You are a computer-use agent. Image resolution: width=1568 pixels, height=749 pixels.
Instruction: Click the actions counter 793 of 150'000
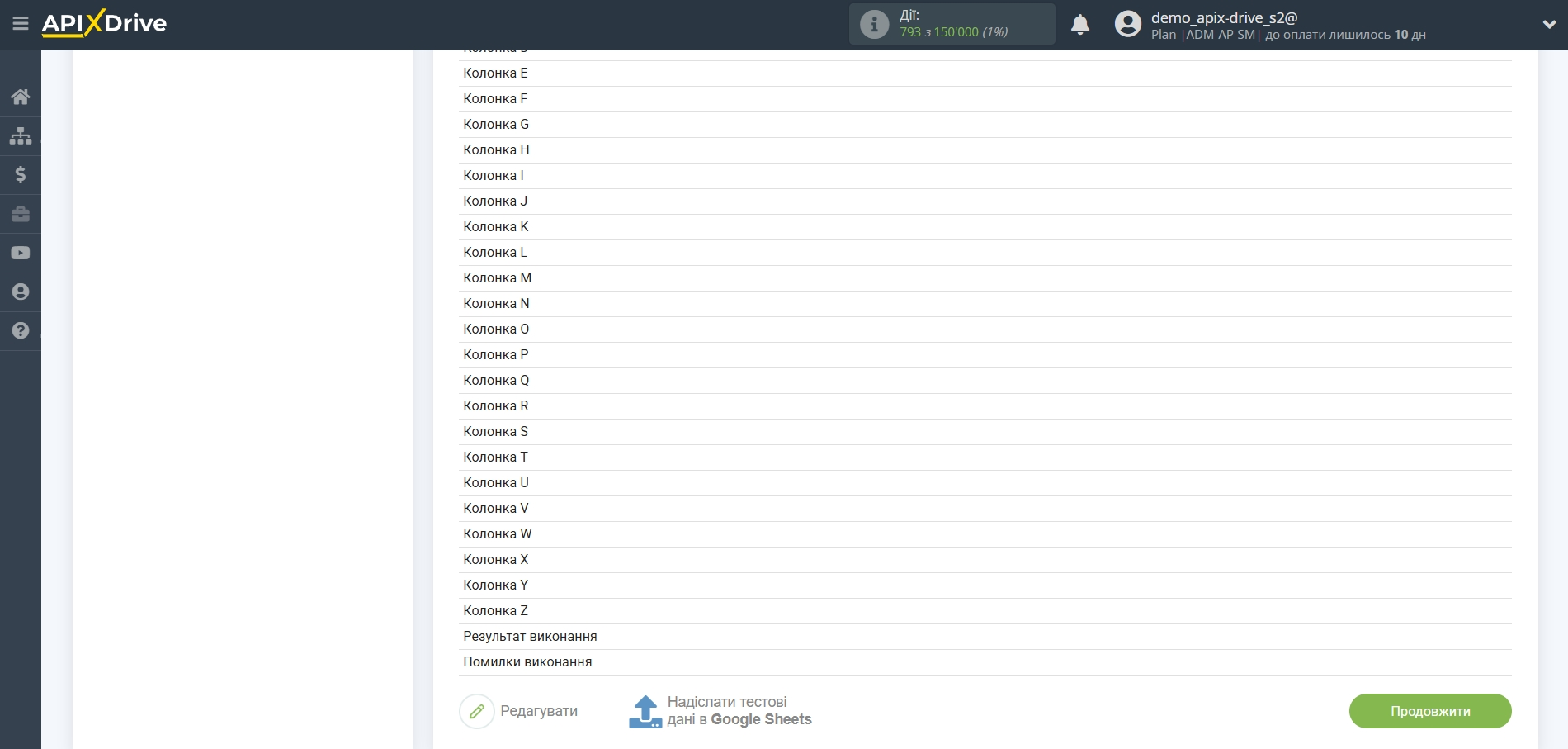[x=953, y=32]
